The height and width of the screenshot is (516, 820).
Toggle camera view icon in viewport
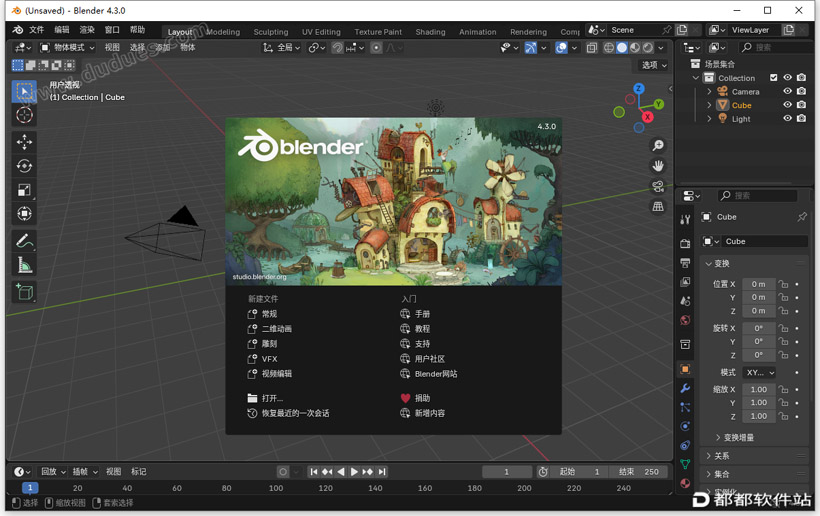point(658,186)
